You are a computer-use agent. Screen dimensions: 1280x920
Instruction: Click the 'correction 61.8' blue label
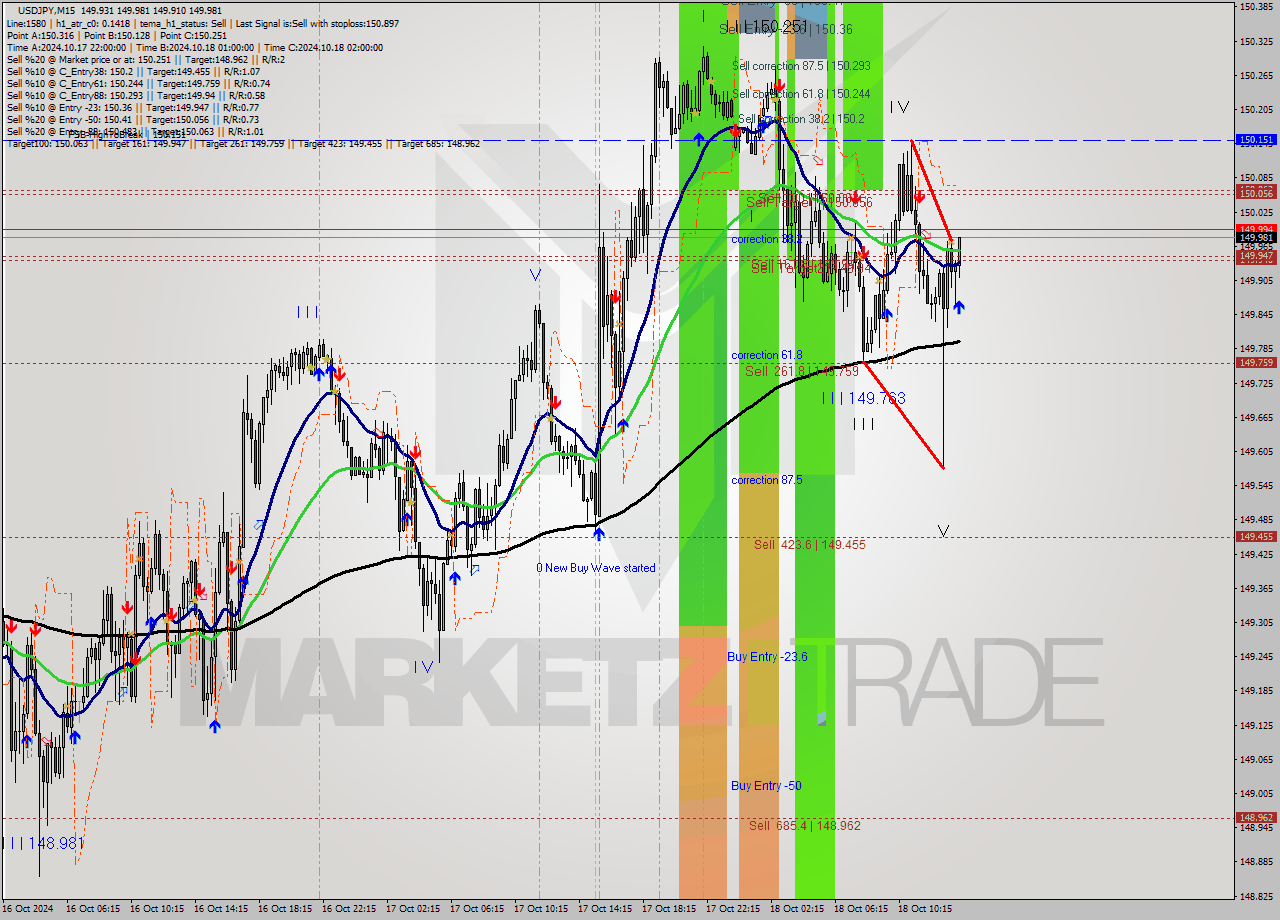[x=768, y=355]
